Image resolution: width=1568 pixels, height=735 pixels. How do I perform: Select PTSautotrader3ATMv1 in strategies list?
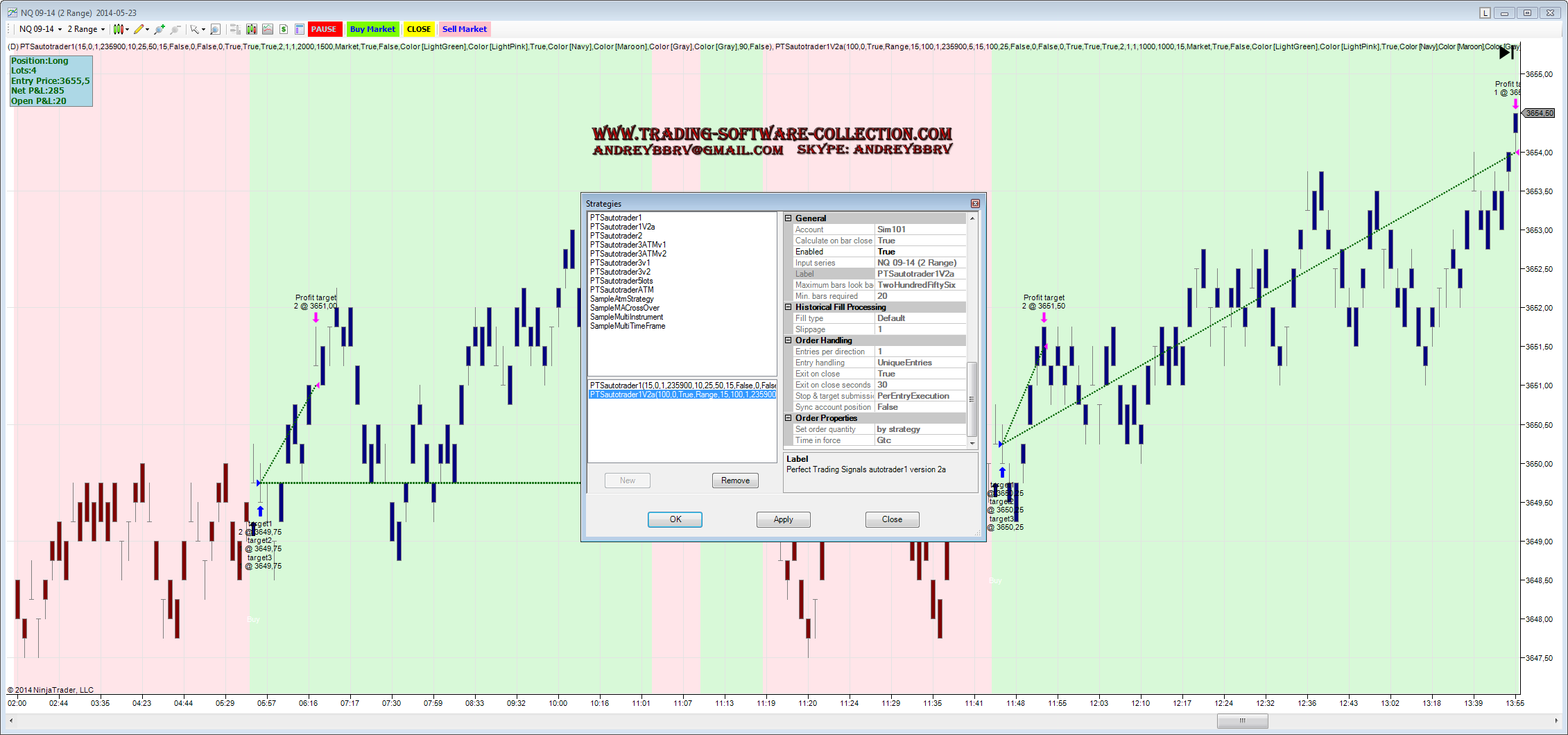628,245
